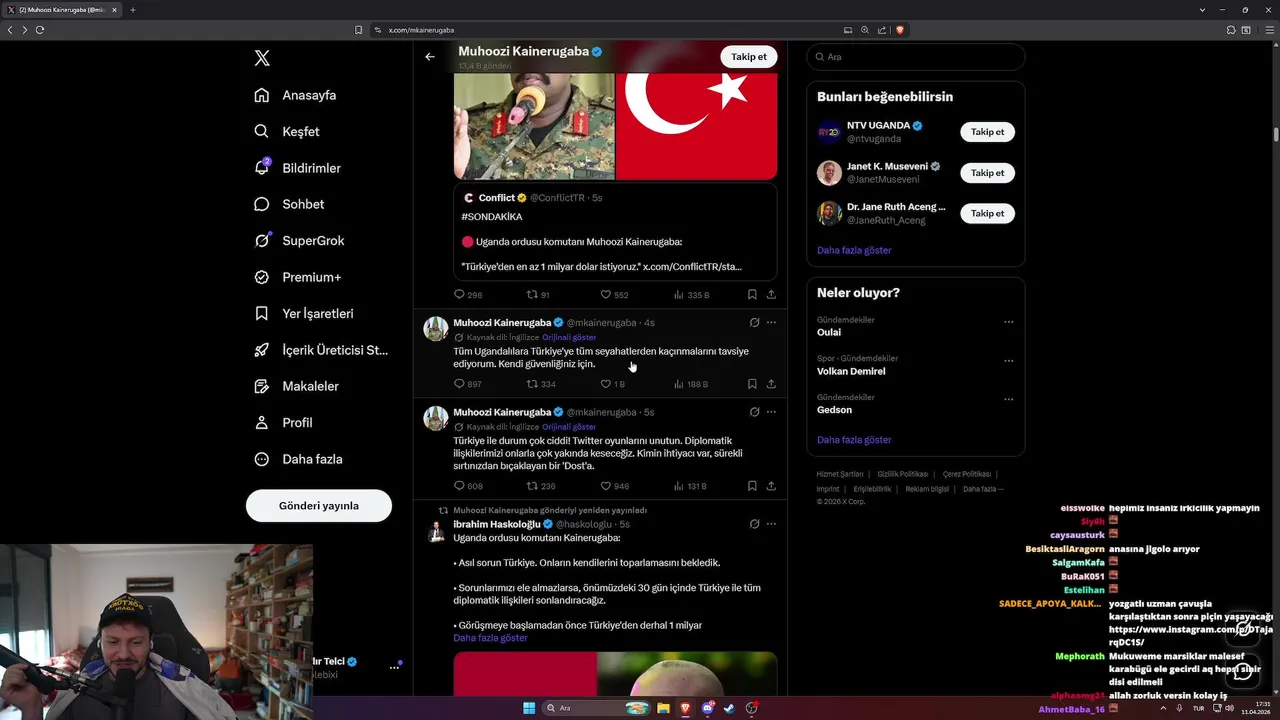Open the Volkan Demirel trending topic
The height and width of the screenshot is (720, 1280).
(851, 371)
